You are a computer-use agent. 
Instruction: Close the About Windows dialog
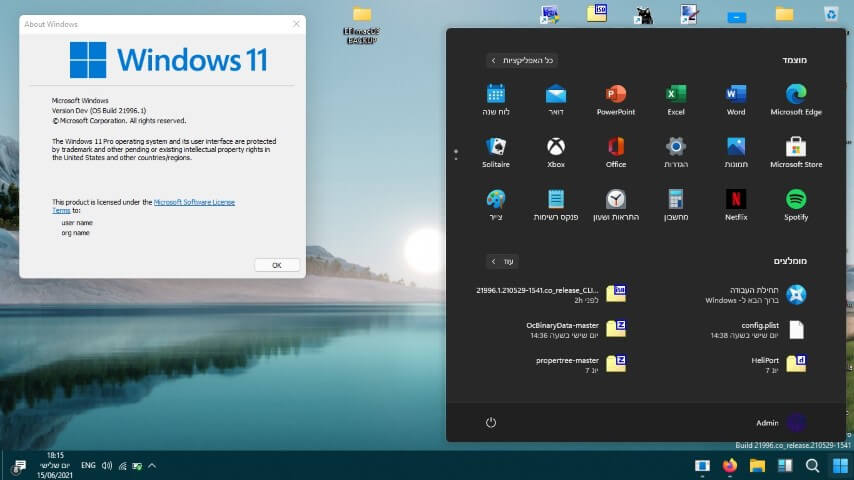tap(296, 24)
